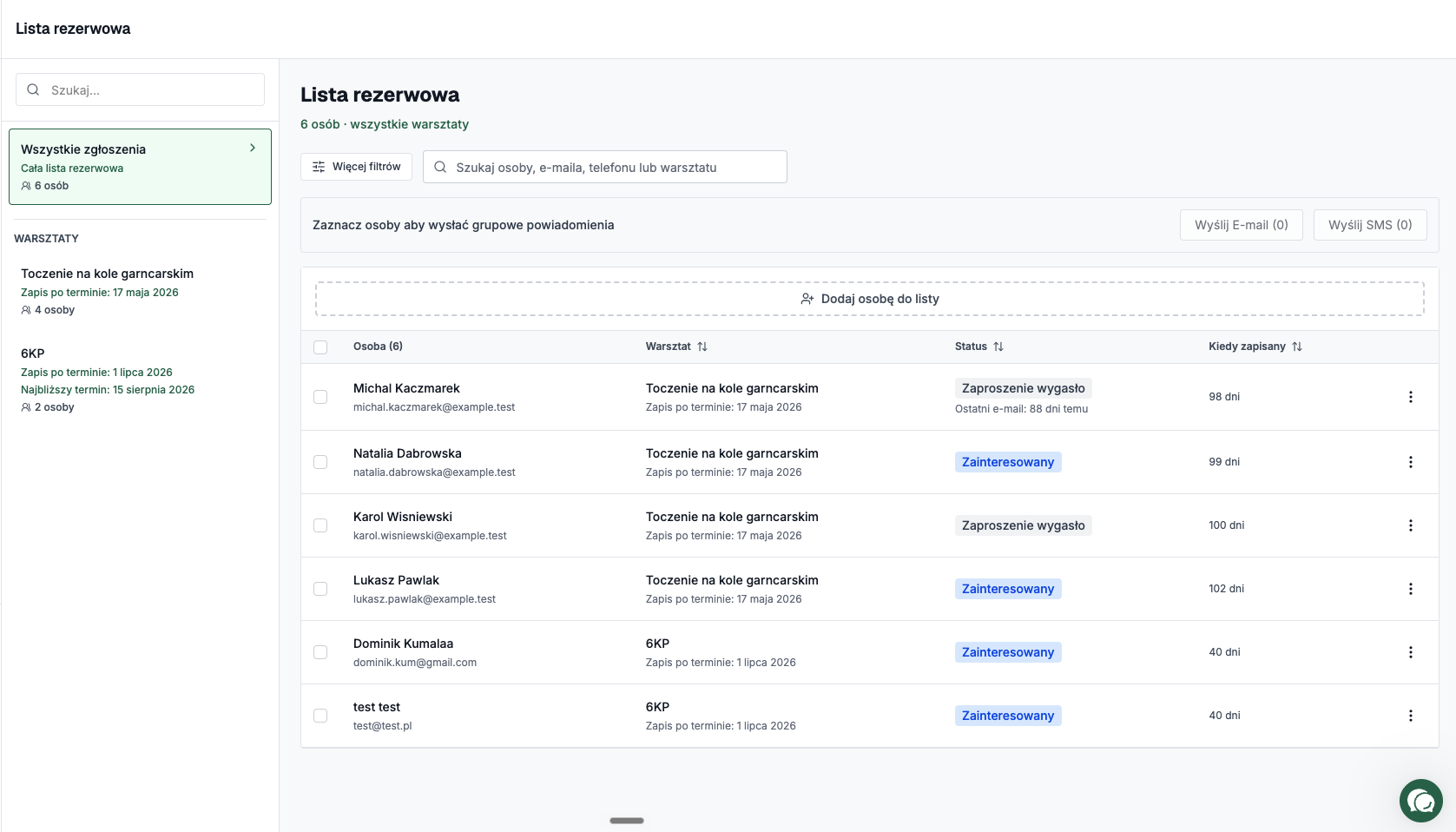Open row menu for Lukasz Pawlak
The width and height of the screenshot is (1456, 832).
(1410, 589)
